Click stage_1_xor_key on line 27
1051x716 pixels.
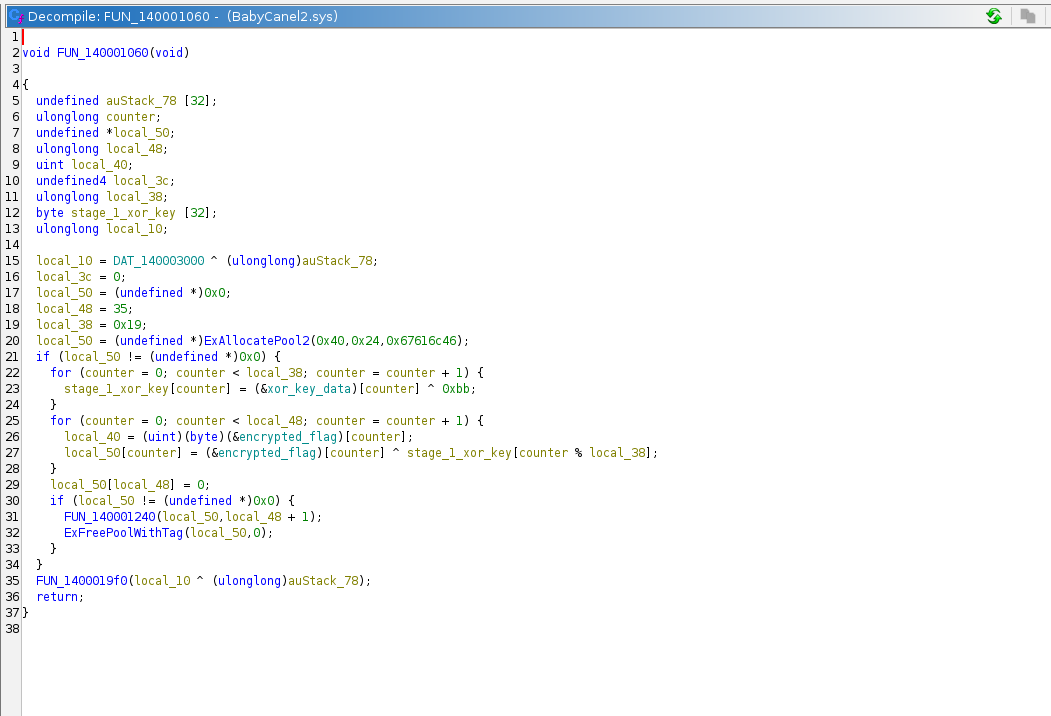459,453
